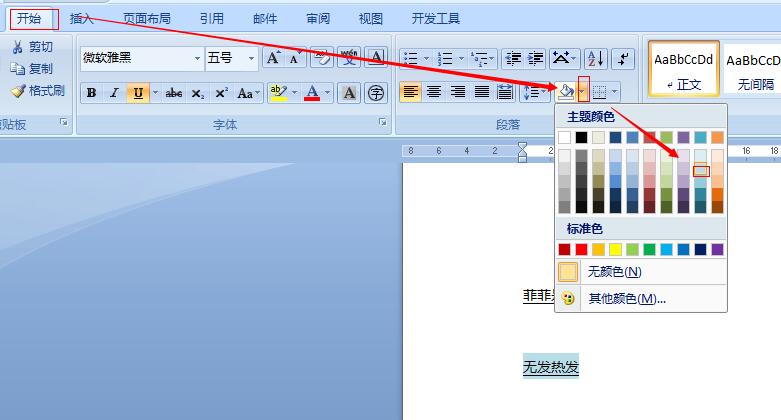The height and width of the screenshot is (420, 781).
Task: Toggle Underline formatting
Action: tap(138, 93)
